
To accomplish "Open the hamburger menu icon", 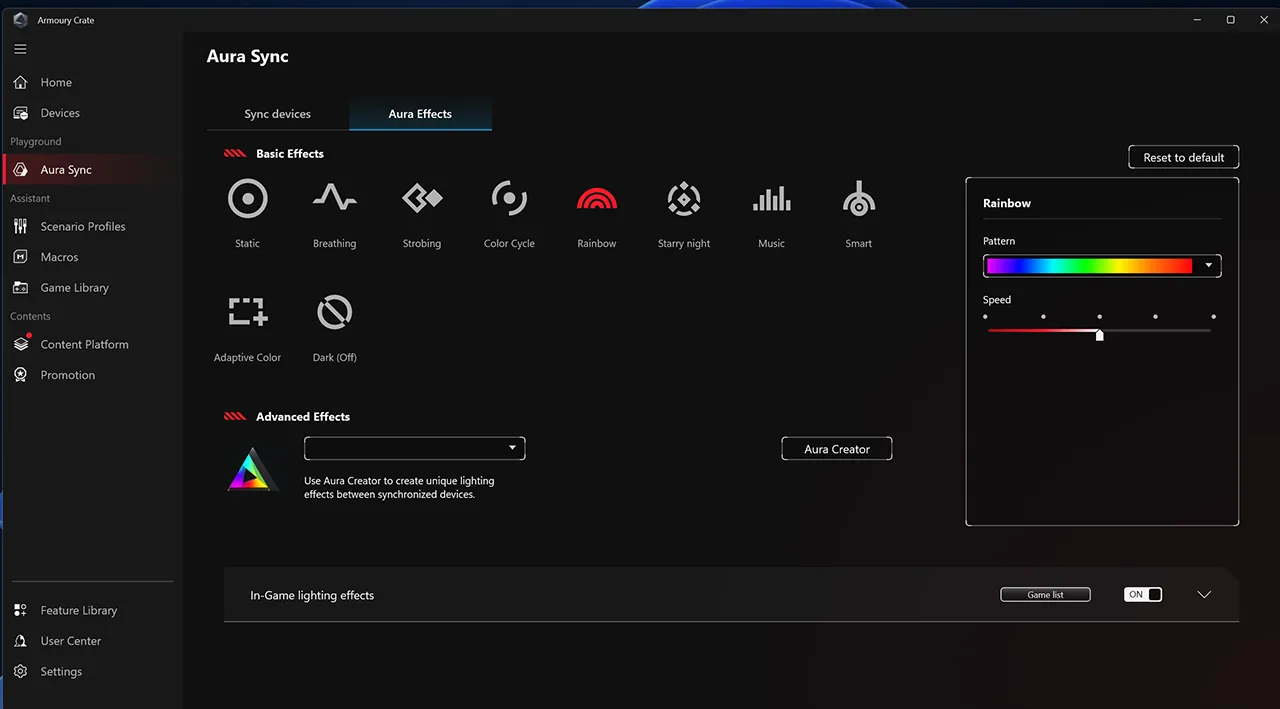I will [20, 49].
